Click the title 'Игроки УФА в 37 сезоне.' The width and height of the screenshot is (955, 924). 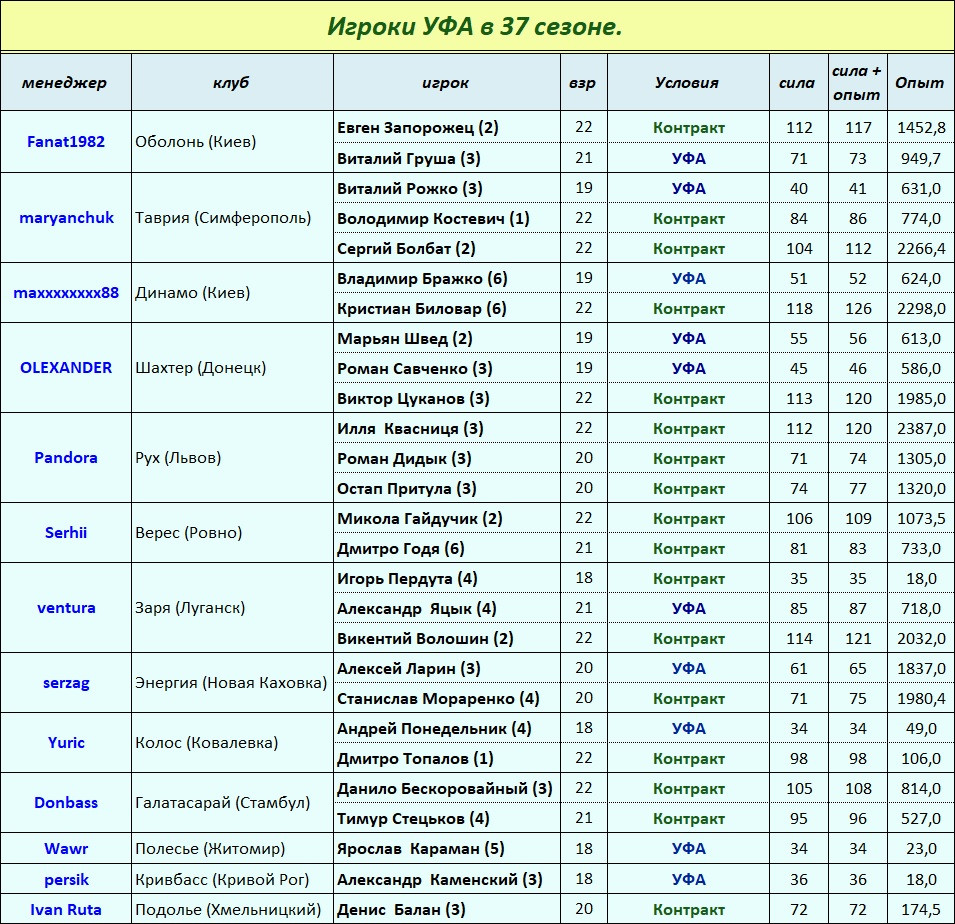pyautogui.click(x=474, y=27)
